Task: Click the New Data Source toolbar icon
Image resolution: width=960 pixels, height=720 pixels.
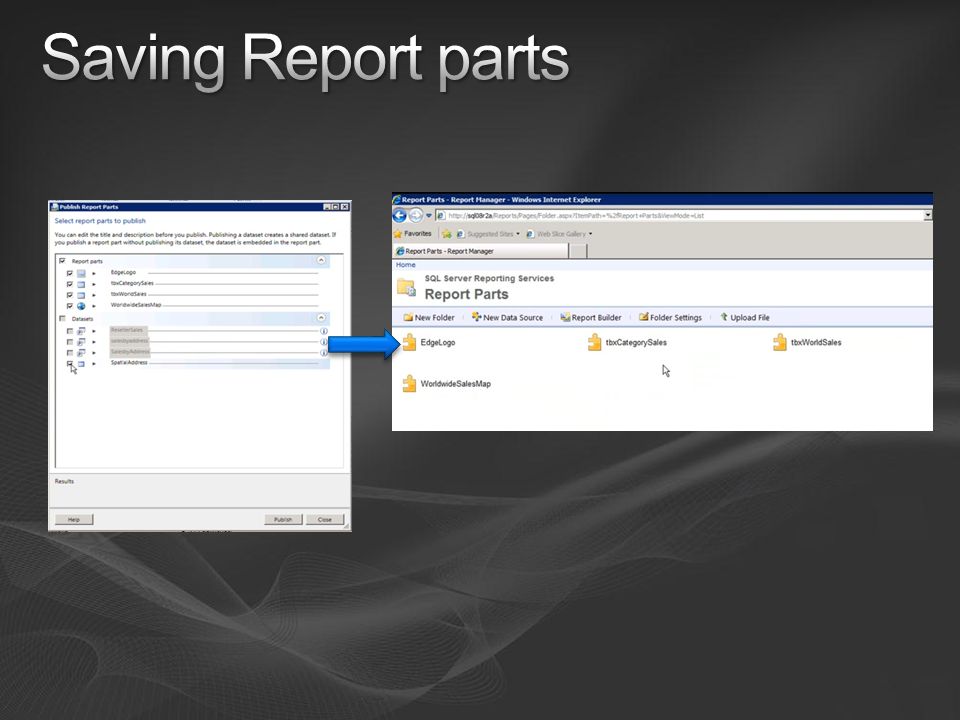Action: coord(476,317)
